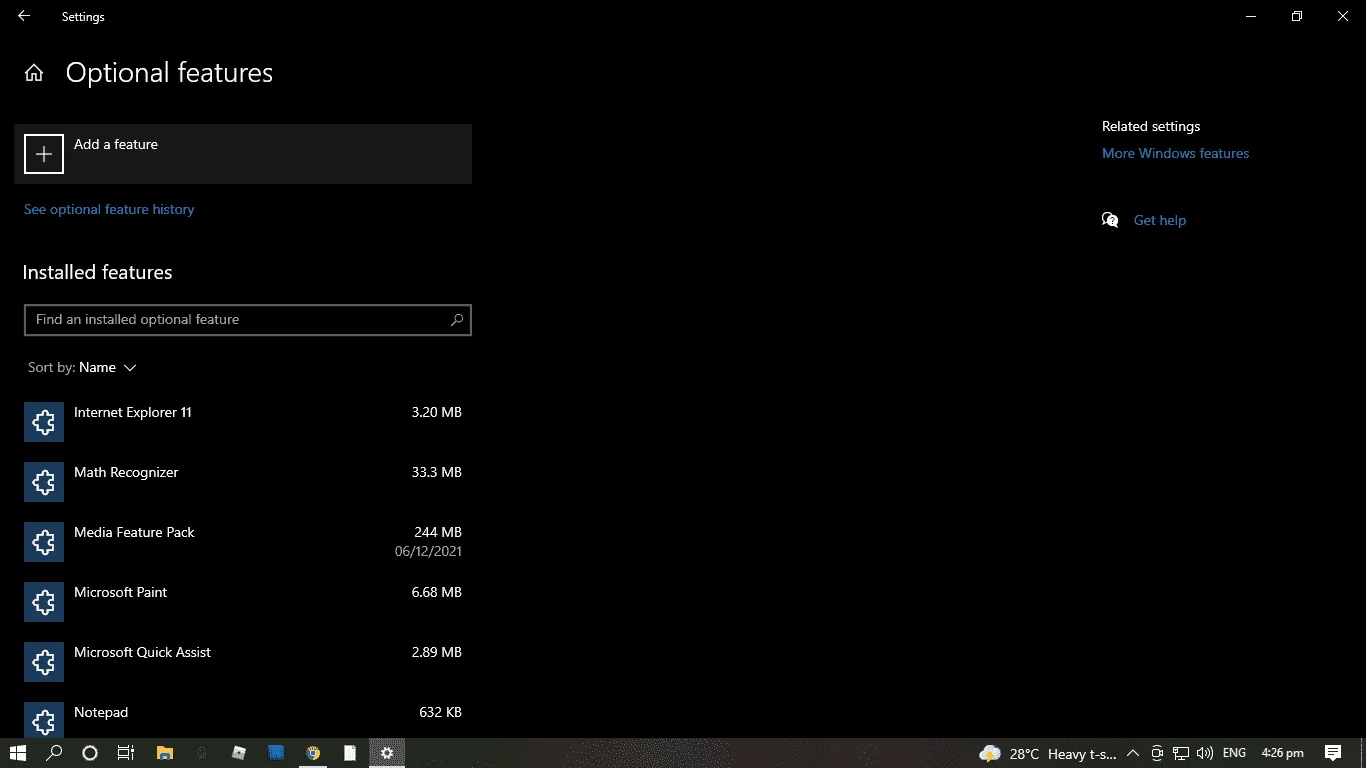Screen dimensions: 1366x768
Task: Open the Windows Start menu
Action: 18,753
